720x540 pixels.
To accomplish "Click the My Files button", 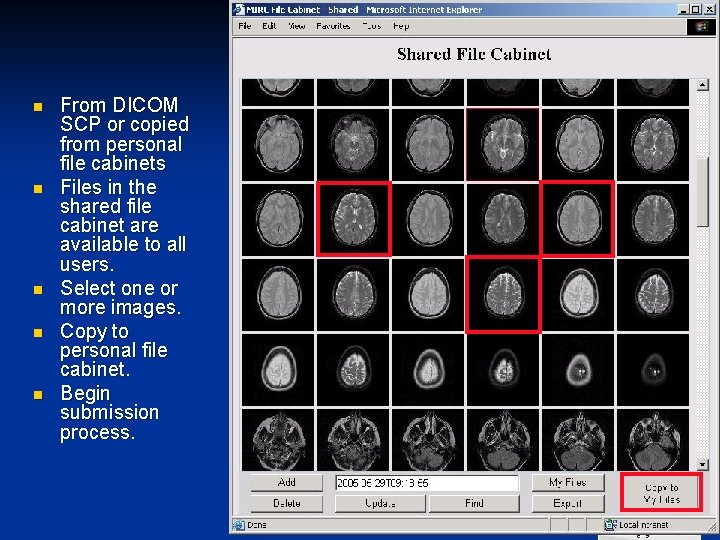I will pyautogui.click(x=568, y=482).
